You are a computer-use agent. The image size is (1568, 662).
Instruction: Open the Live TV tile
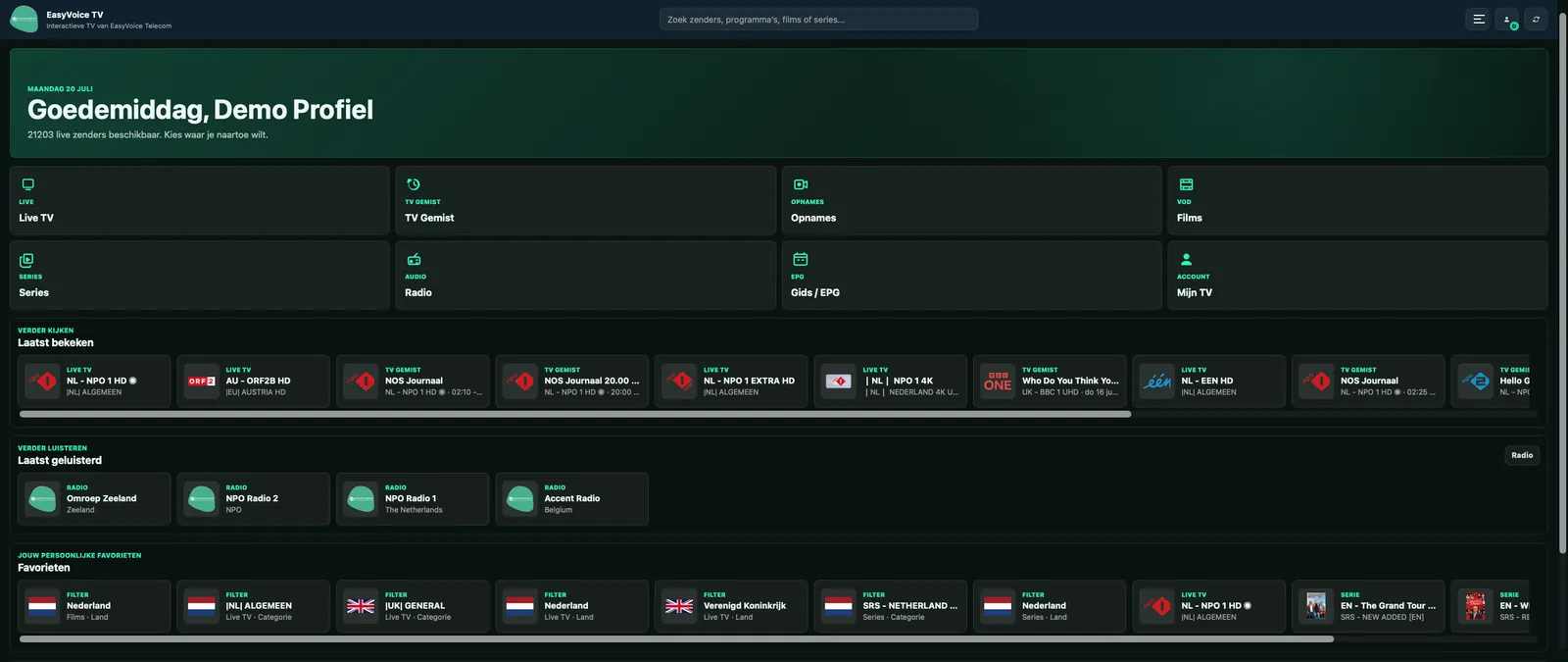[x=200, y=200]
